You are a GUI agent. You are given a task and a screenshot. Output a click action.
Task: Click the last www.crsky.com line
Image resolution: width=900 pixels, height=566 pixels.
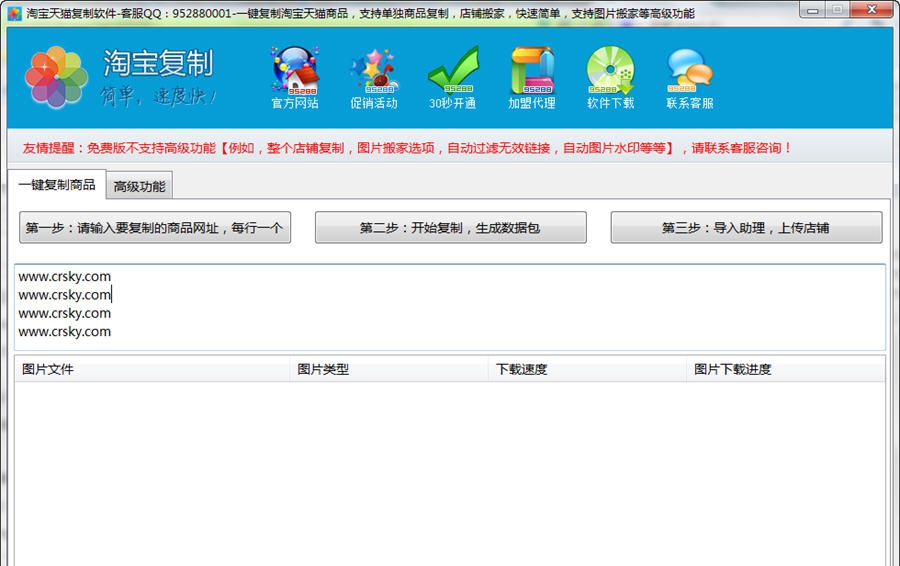(x=65, y=331)
